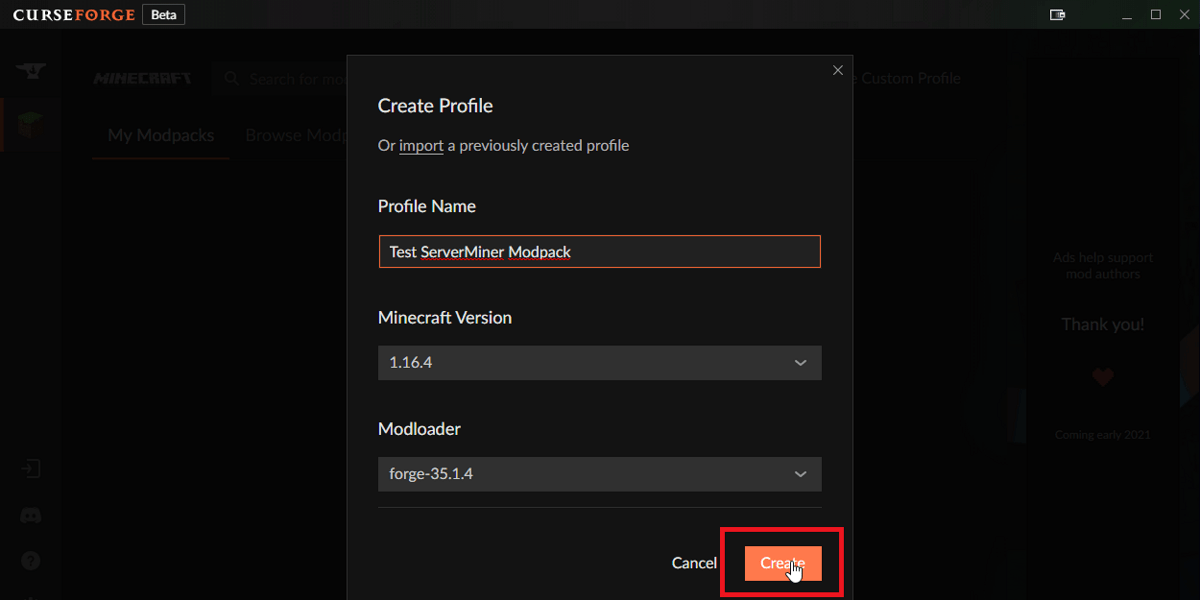Open the Minecraft Version dropdown
1200x600 pixels.
pos(599,362)
